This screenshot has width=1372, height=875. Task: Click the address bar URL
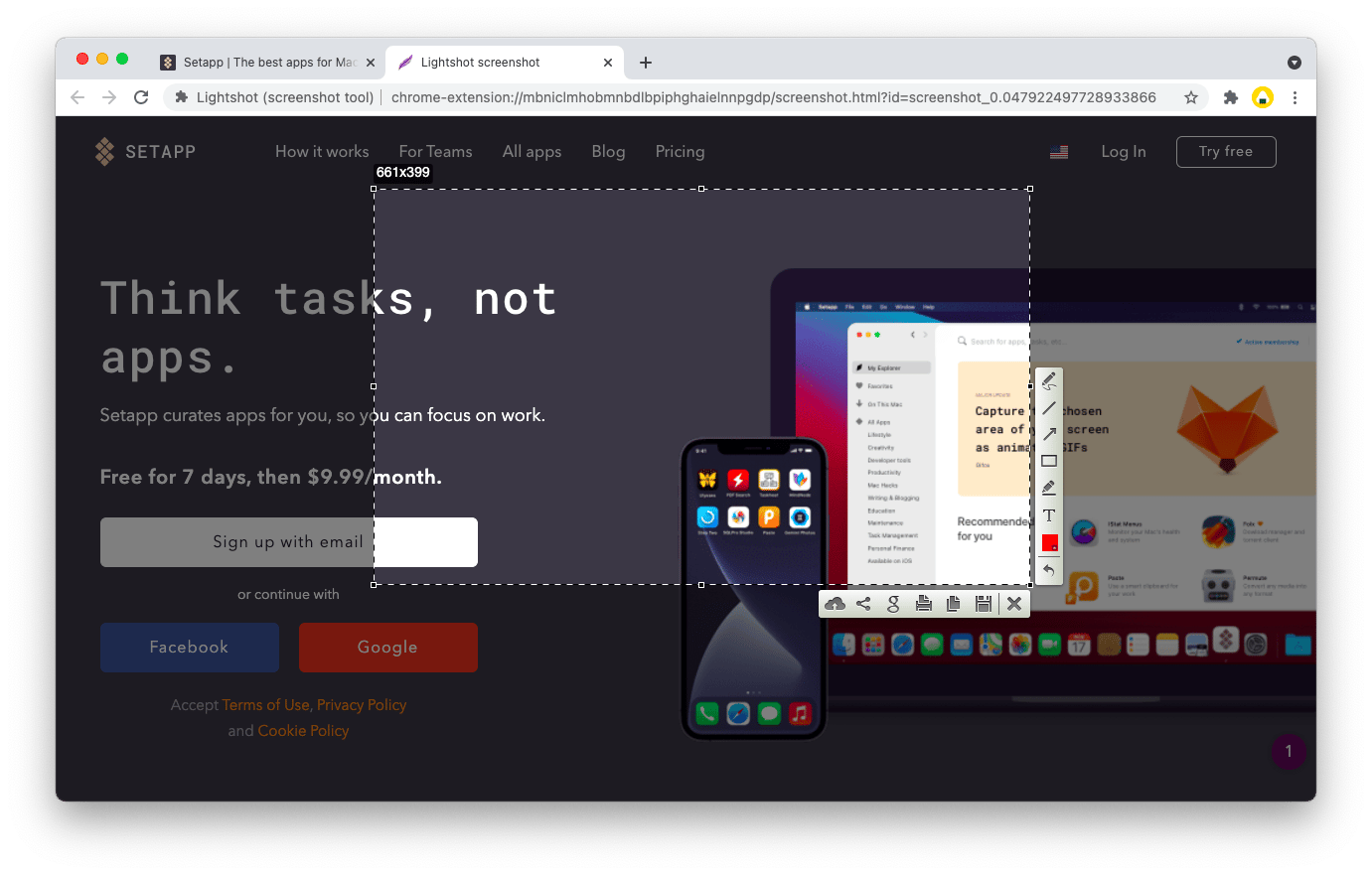pos(773,97)
